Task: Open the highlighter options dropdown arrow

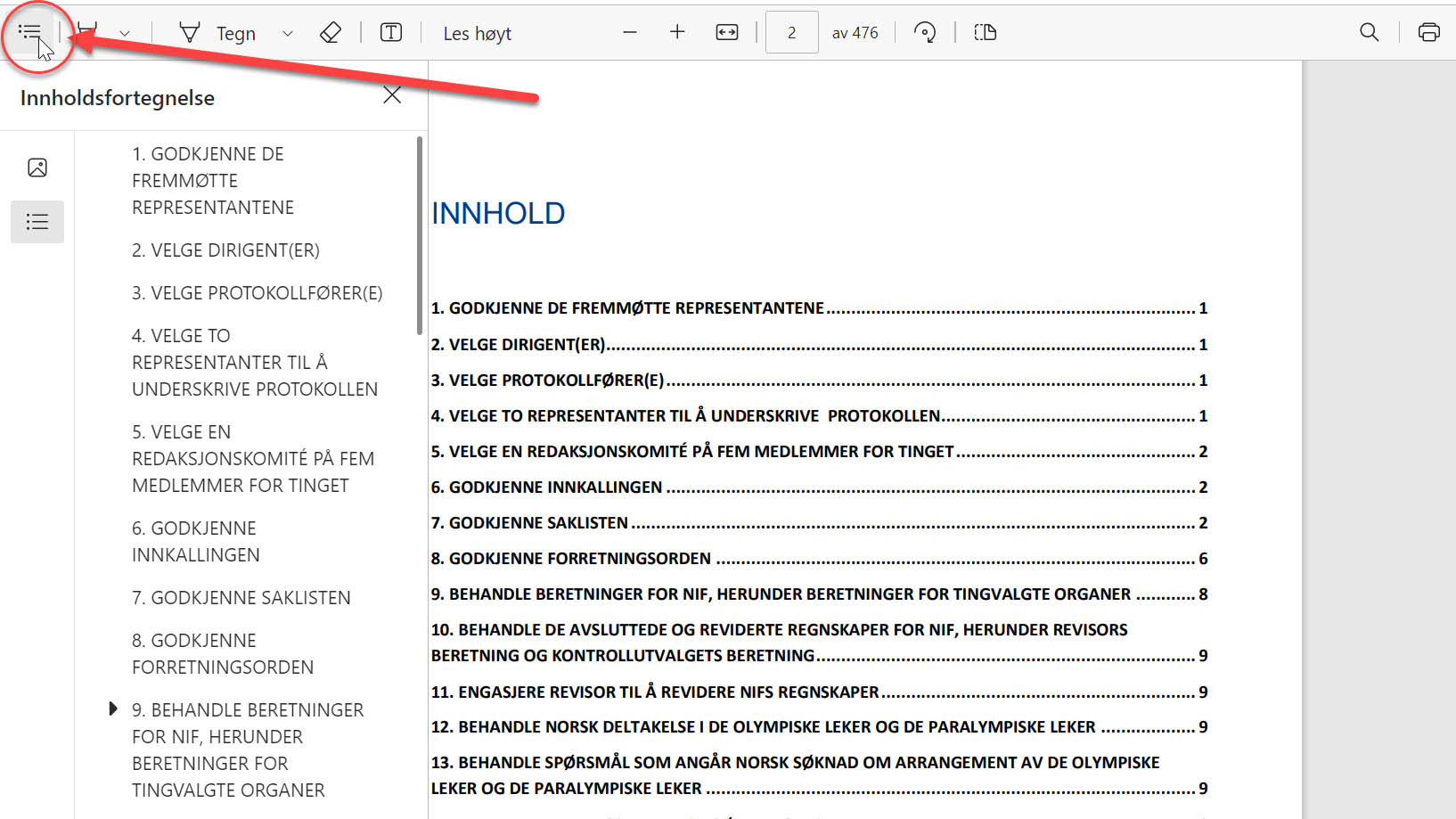Action: click(x=125, y=34)
